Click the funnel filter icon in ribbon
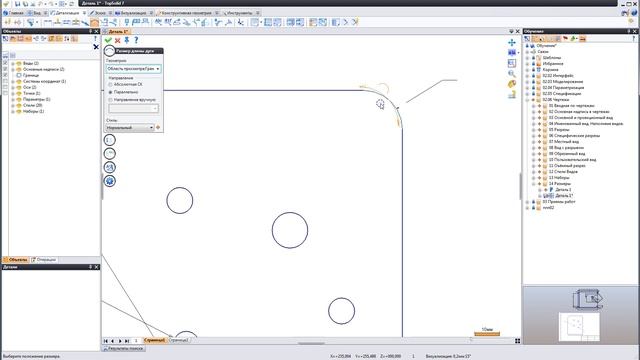Image resolution: width=640 pixels, height=360 pixels. [30, 22]
